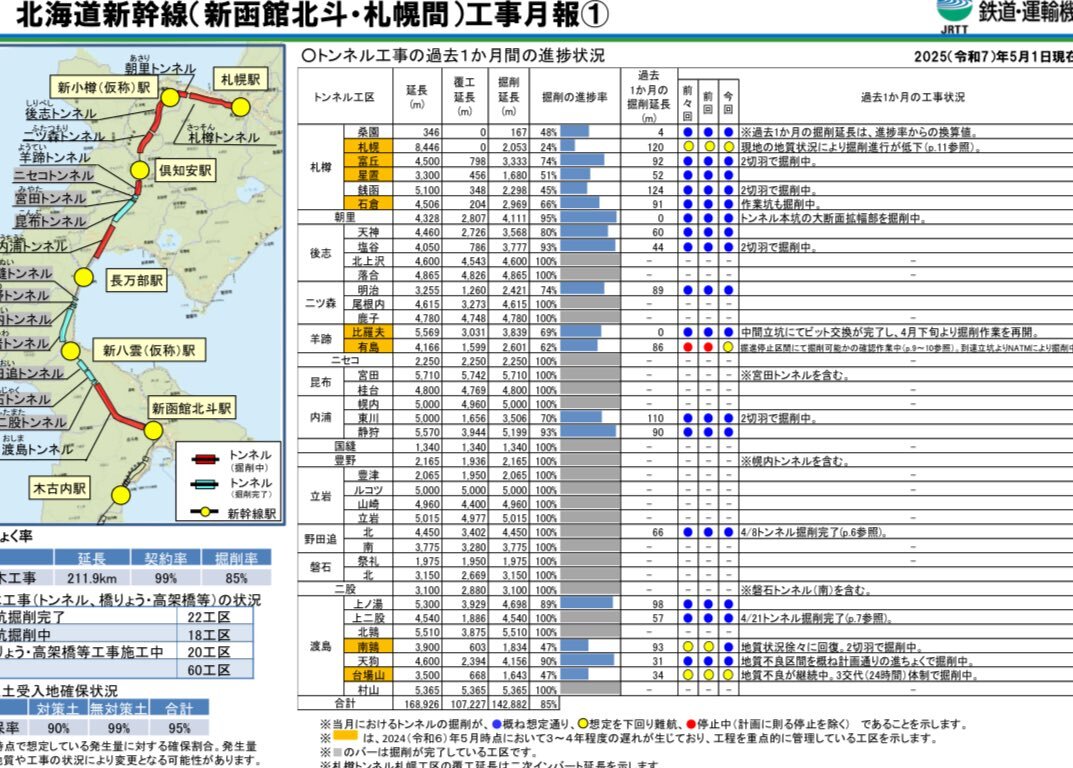Click the yellow marker of 新八雲(仮称)駅
This screenshot has width=1073, height=768.
(x=70, y=351)
